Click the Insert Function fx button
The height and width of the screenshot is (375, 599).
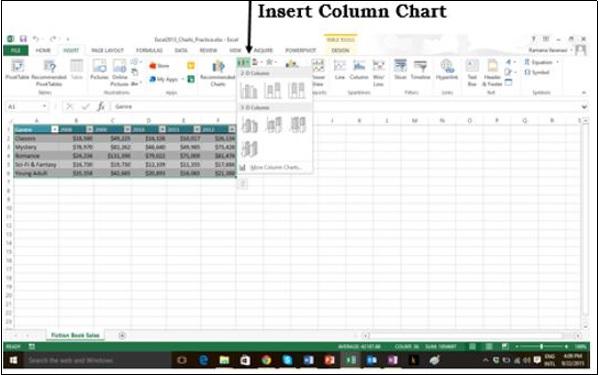click(x=101, y=107)
